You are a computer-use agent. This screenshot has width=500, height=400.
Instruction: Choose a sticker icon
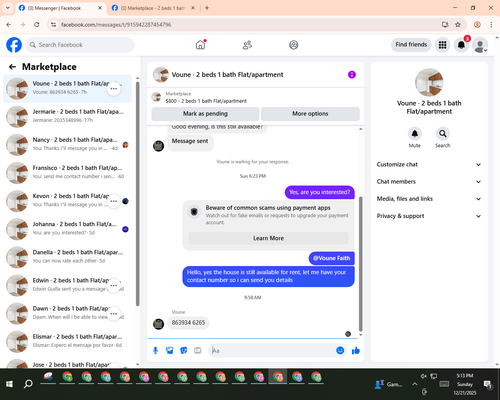coord(184,350)
